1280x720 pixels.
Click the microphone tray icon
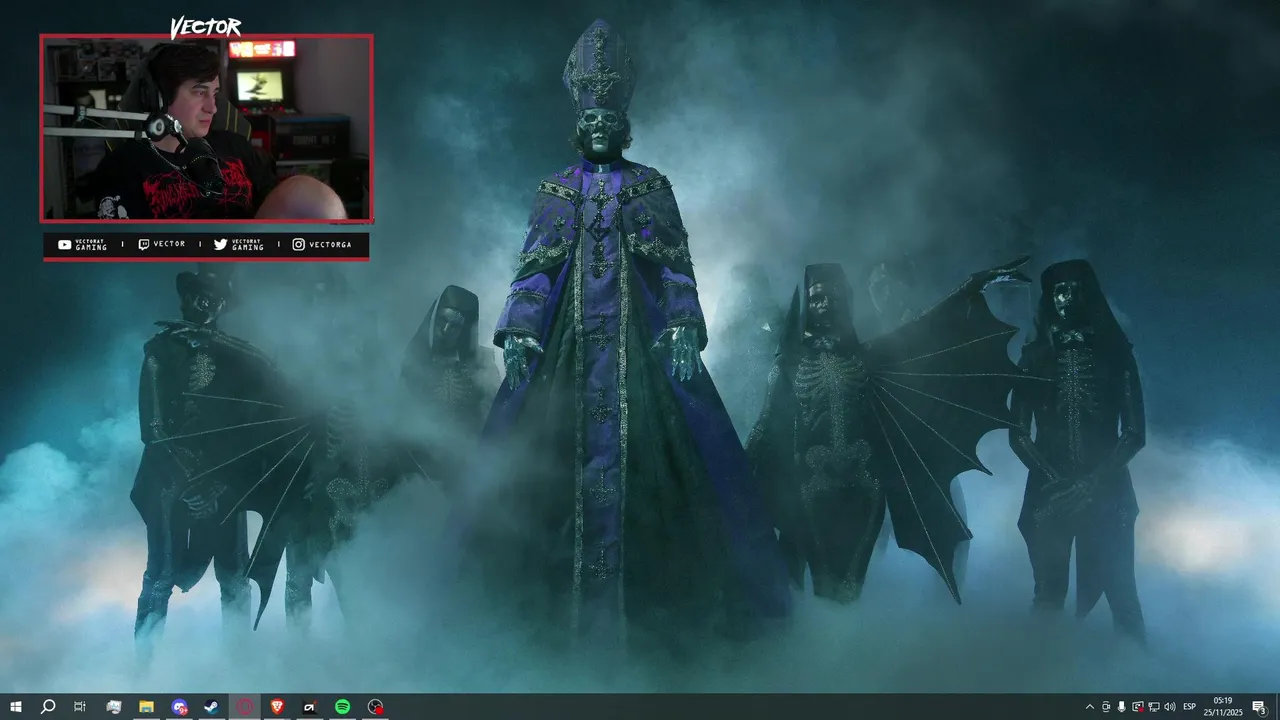click(1122, 707)
